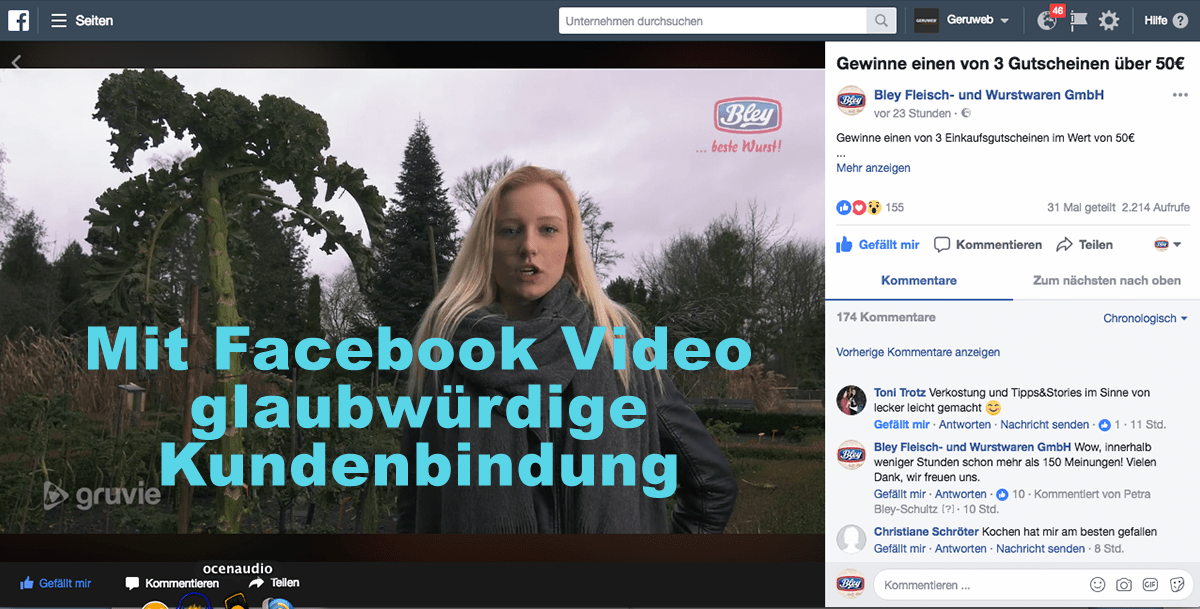
Task: Open the Bley identity selector dropdown
Action: [x=1168, y=244]
